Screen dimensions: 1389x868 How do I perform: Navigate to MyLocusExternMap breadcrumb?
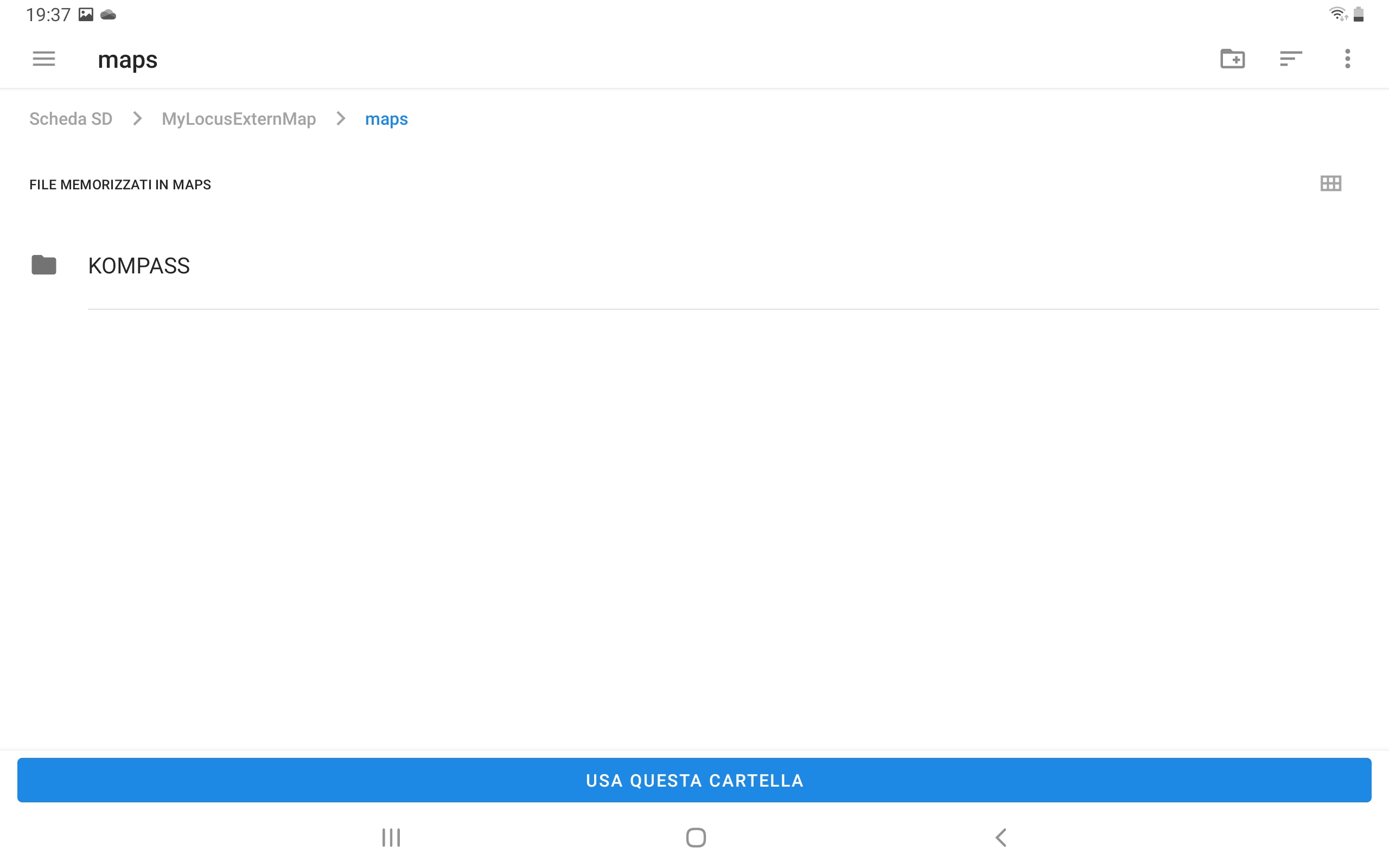(x=238, y=119)
